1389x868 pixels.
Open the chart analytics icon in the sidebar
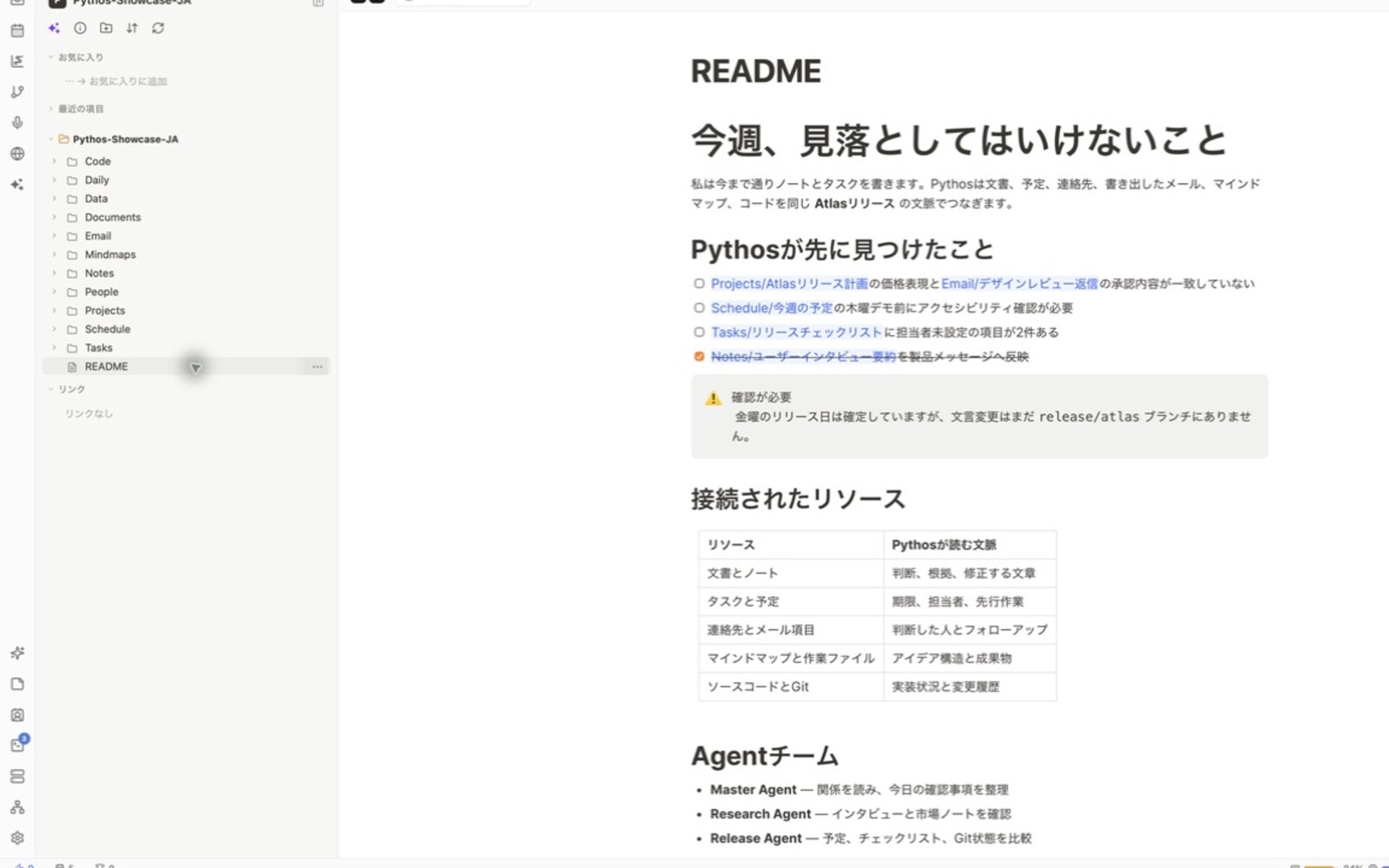click(x=17, y=61)
